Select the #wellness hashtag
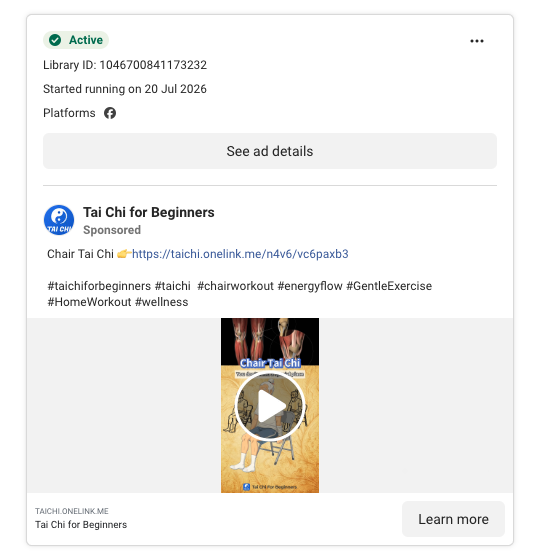 (x=161, y=302)
